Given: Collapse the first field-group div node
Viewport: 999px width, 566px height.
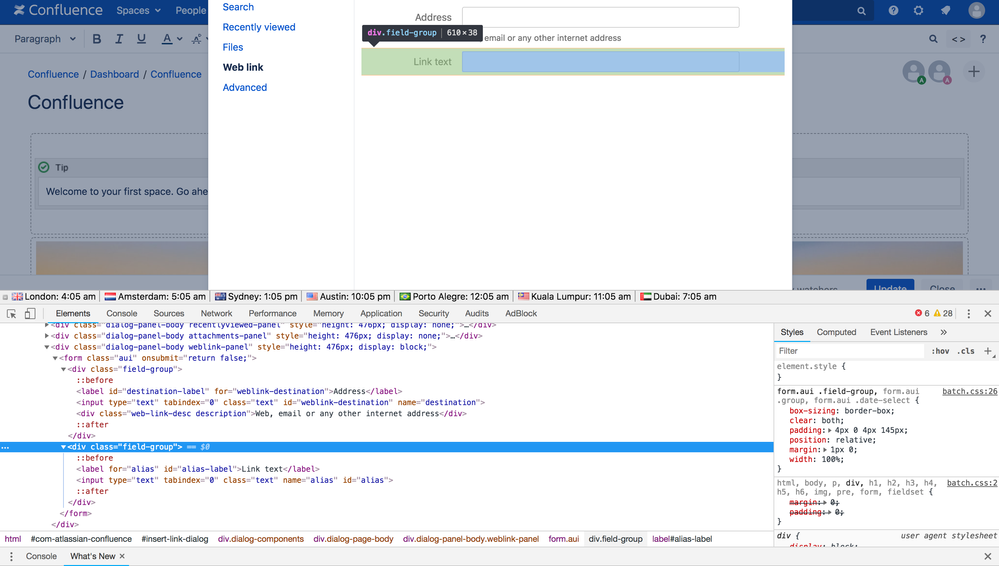Looking at the screenshot, I should (63, 369).
